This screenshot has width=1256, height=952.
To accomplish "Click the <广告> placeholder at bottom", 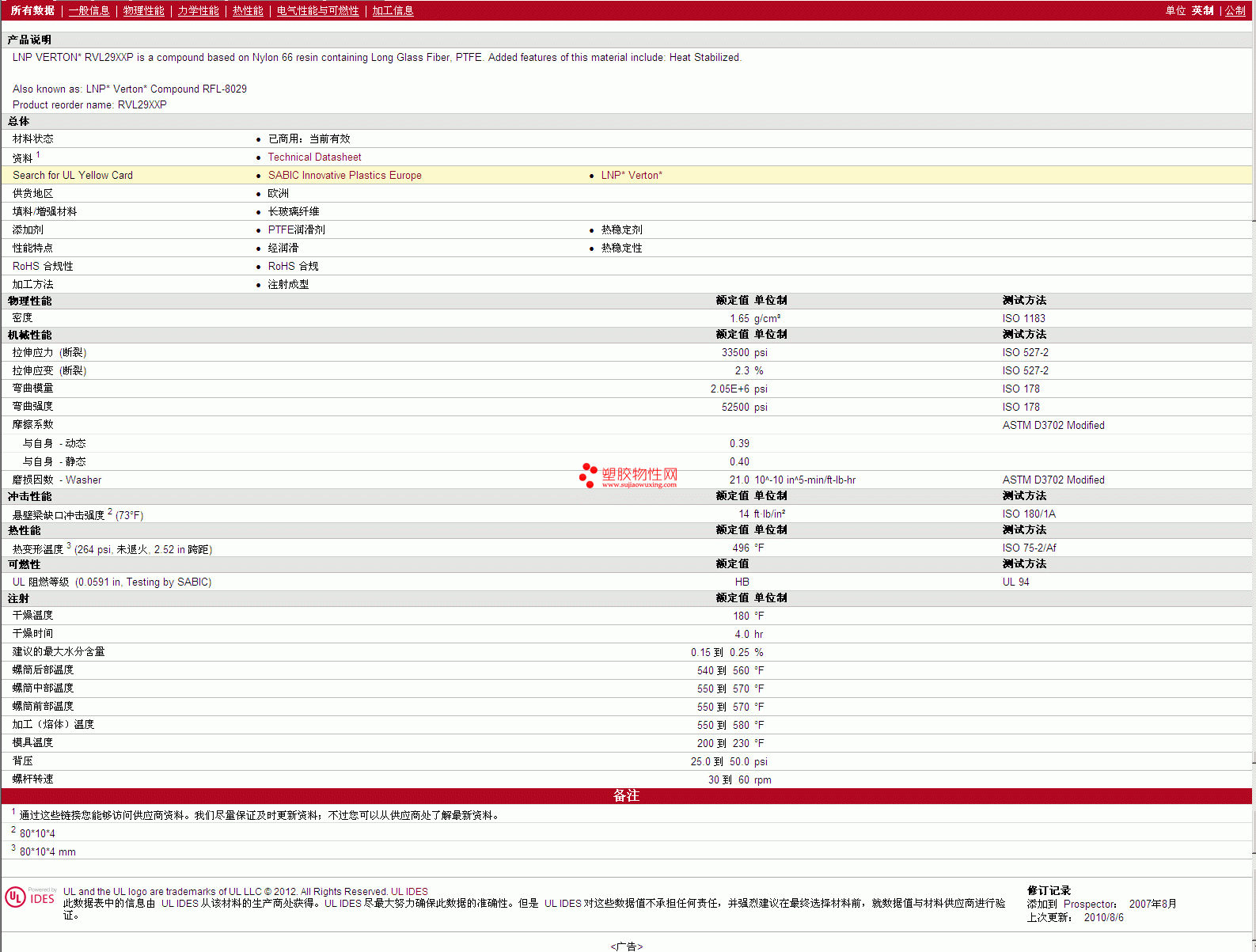I will click(x=626, y=946).
